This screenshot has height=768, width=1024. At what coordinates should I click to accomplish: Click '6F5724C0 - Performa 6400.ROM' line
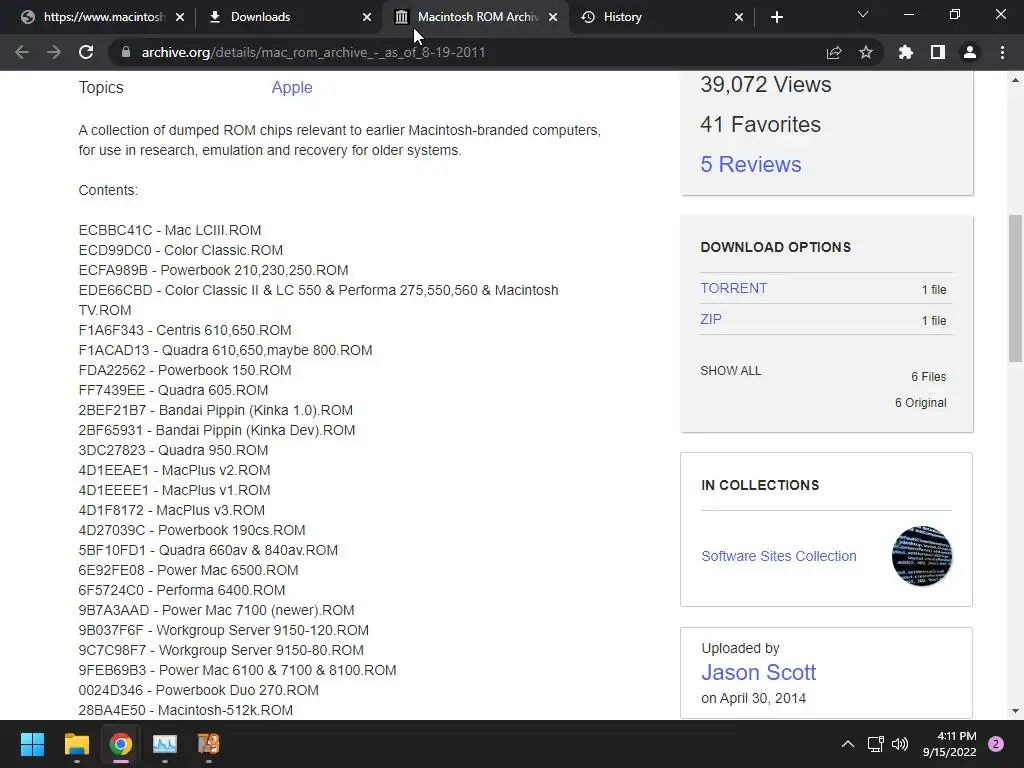click(182, 590)
